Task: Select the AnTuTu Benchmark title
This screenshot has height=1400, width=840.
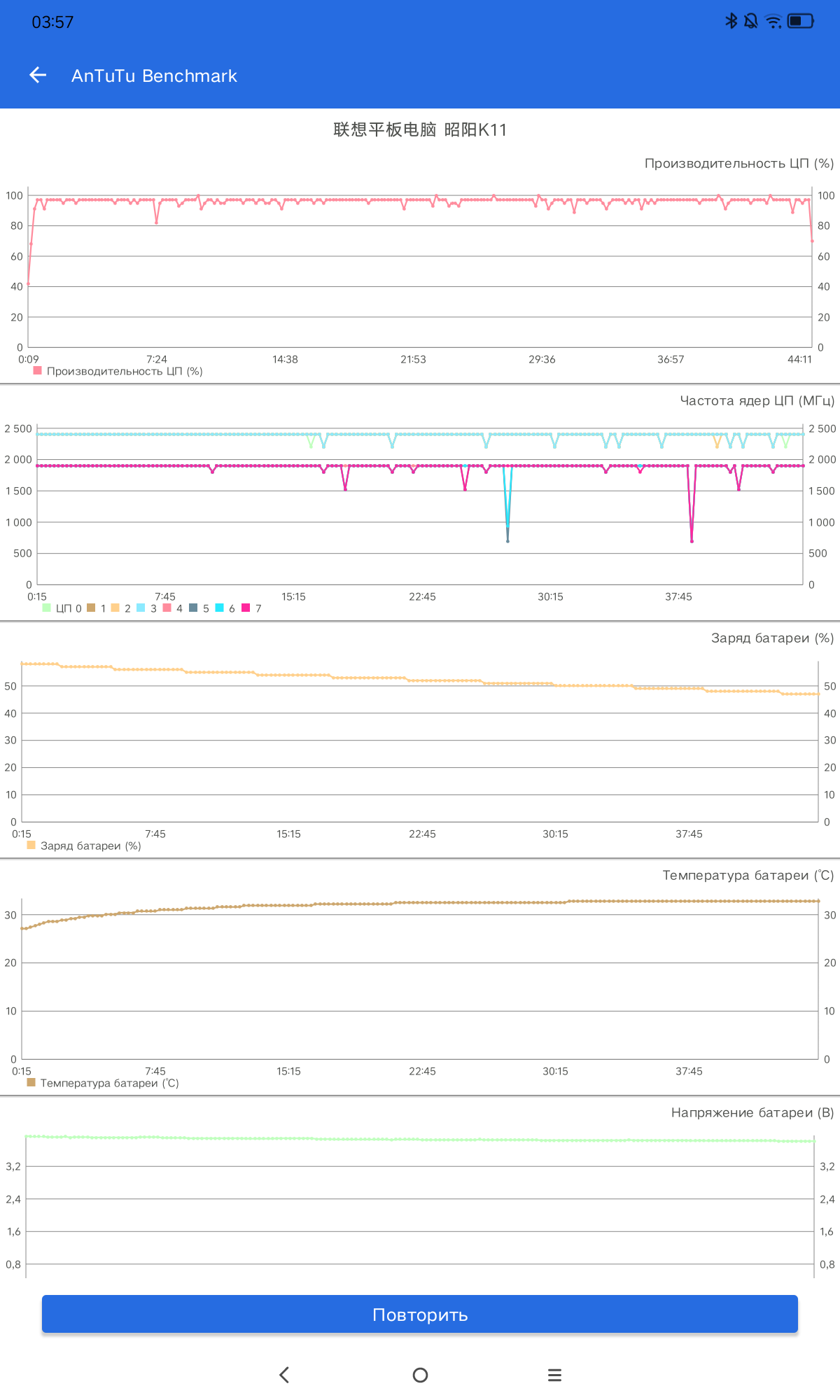Action: click(154, 76)
